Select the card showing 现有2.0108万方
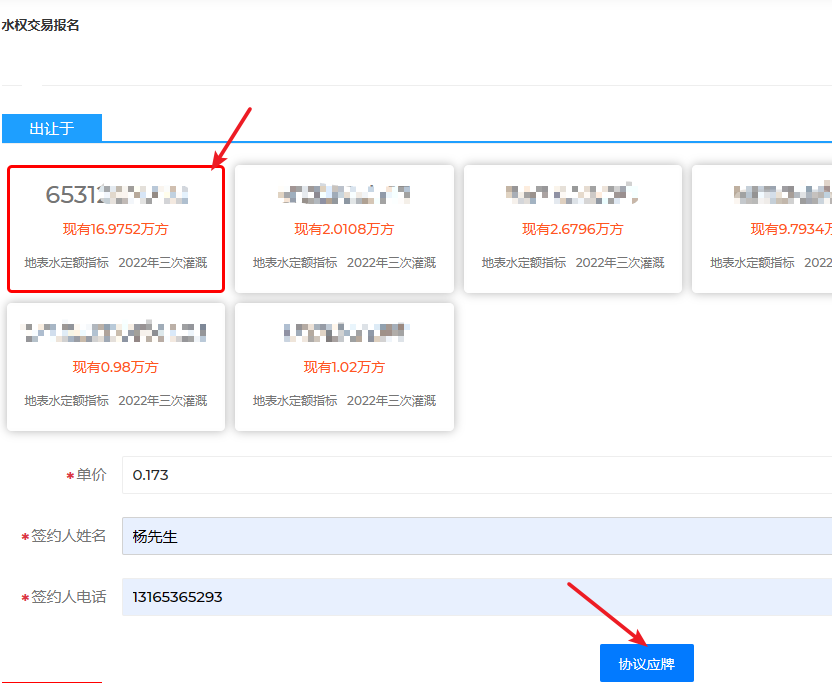Screen dimensions: 832x683 (x=344, y=229)
